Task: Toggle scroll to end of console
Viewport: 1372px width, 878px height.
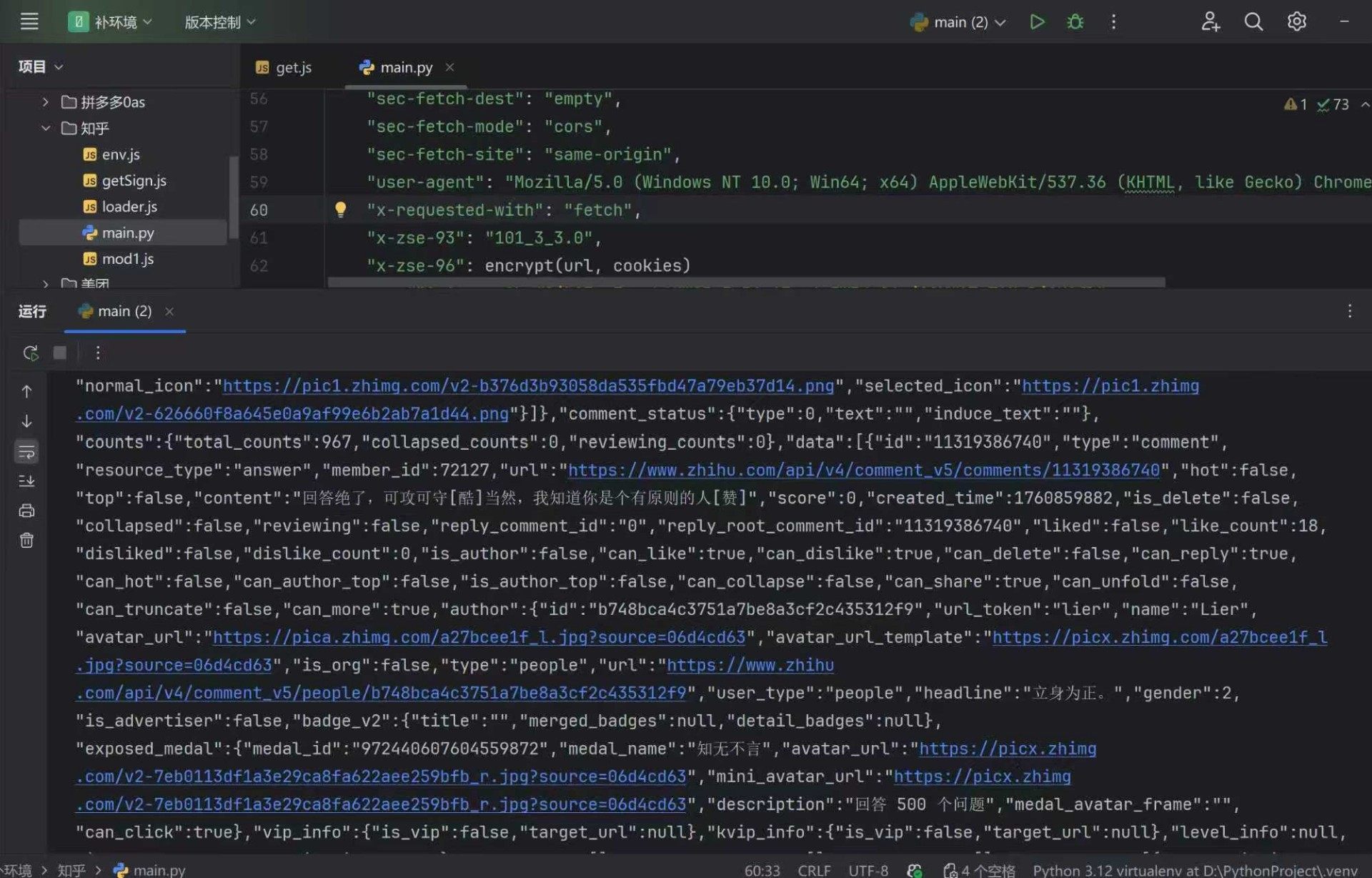Action: pyautogui.click(x=26, y=480)
